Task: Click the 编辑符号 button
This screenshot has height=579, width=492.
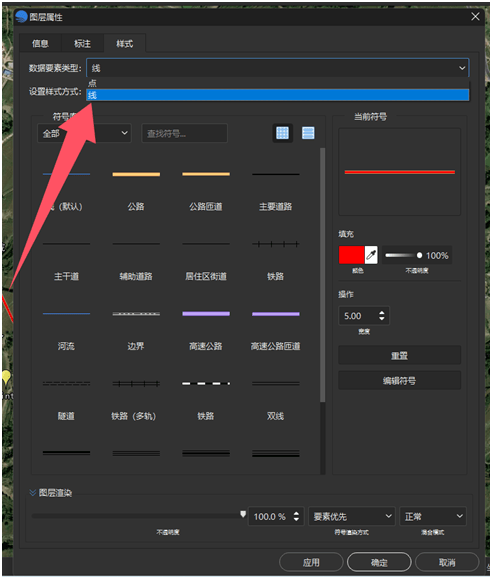Action: pyautogui.click(x=399, y=380)
